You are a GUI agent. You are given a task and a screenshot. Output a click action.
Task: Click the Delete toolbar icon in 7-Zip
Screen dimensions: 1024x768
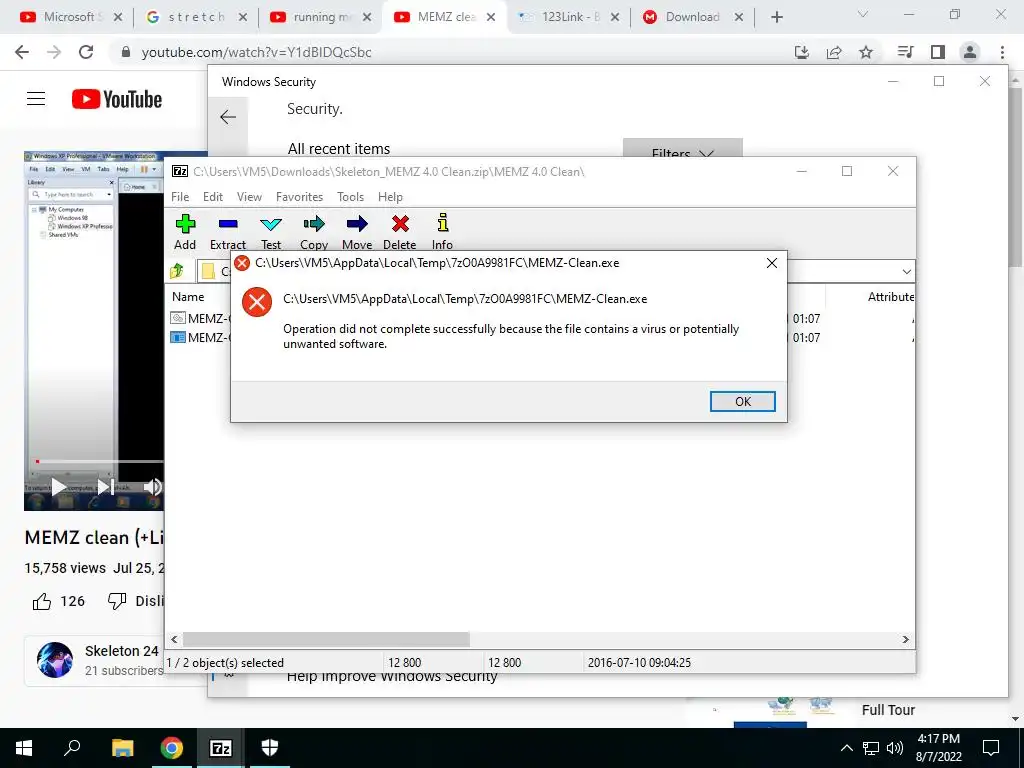click(400, 232)
